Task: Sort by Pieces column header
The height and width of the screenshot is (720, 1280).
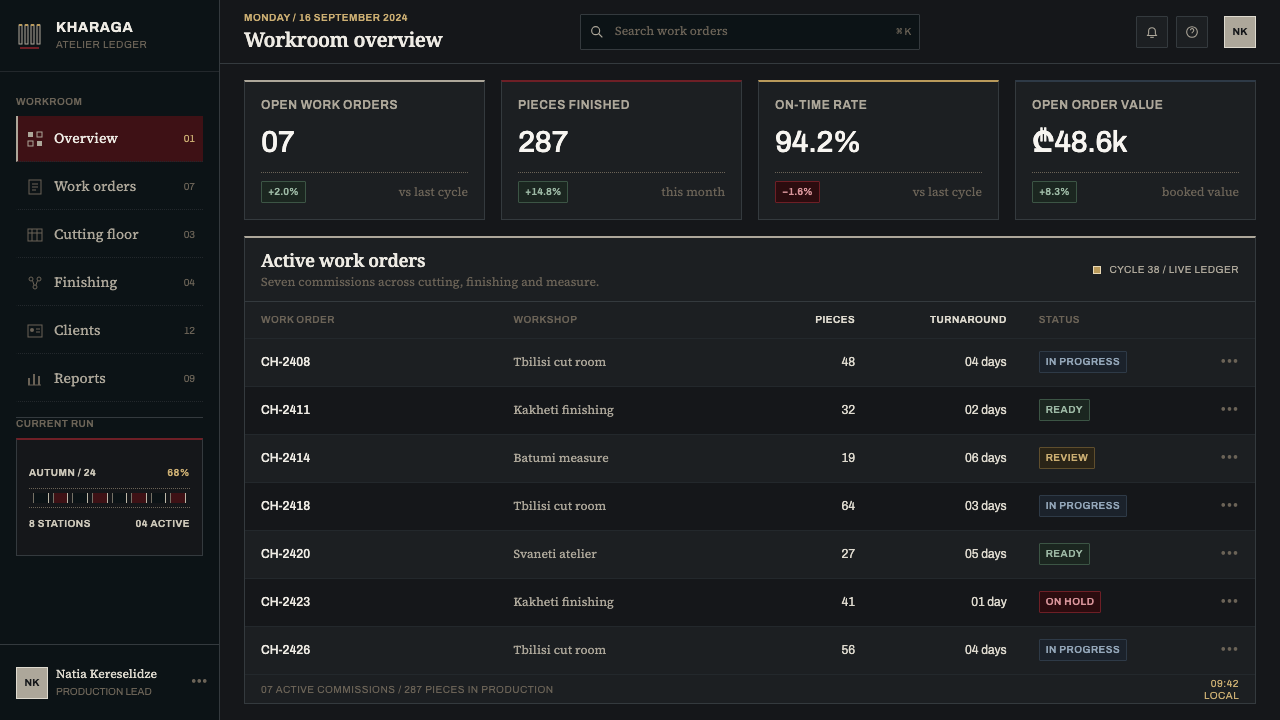Action: pyautogui.click(x=835, y=320)
